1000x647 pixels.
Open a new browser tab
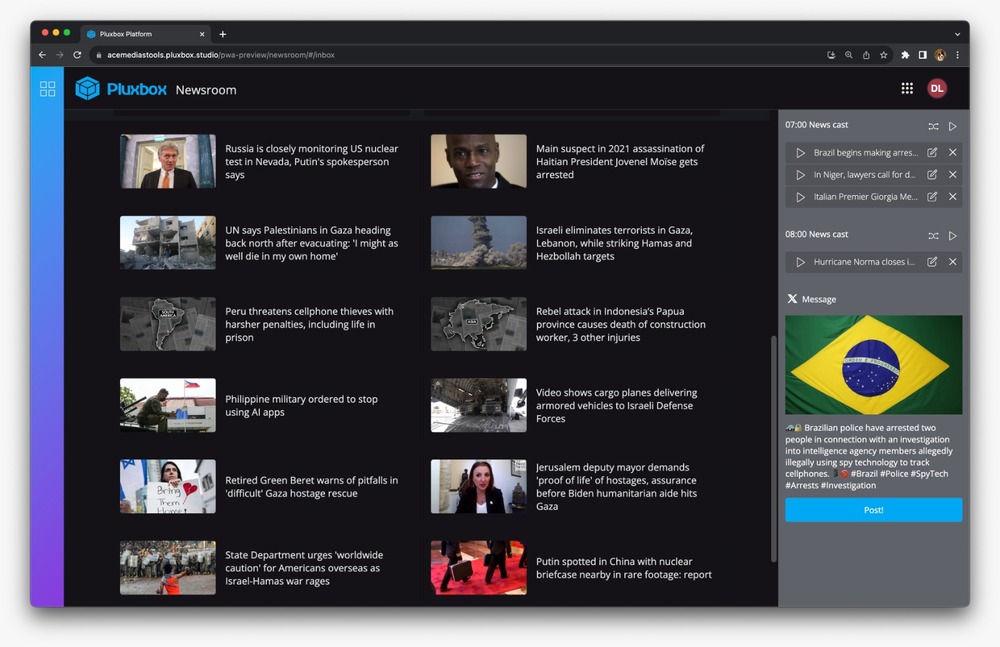(222, 34)
